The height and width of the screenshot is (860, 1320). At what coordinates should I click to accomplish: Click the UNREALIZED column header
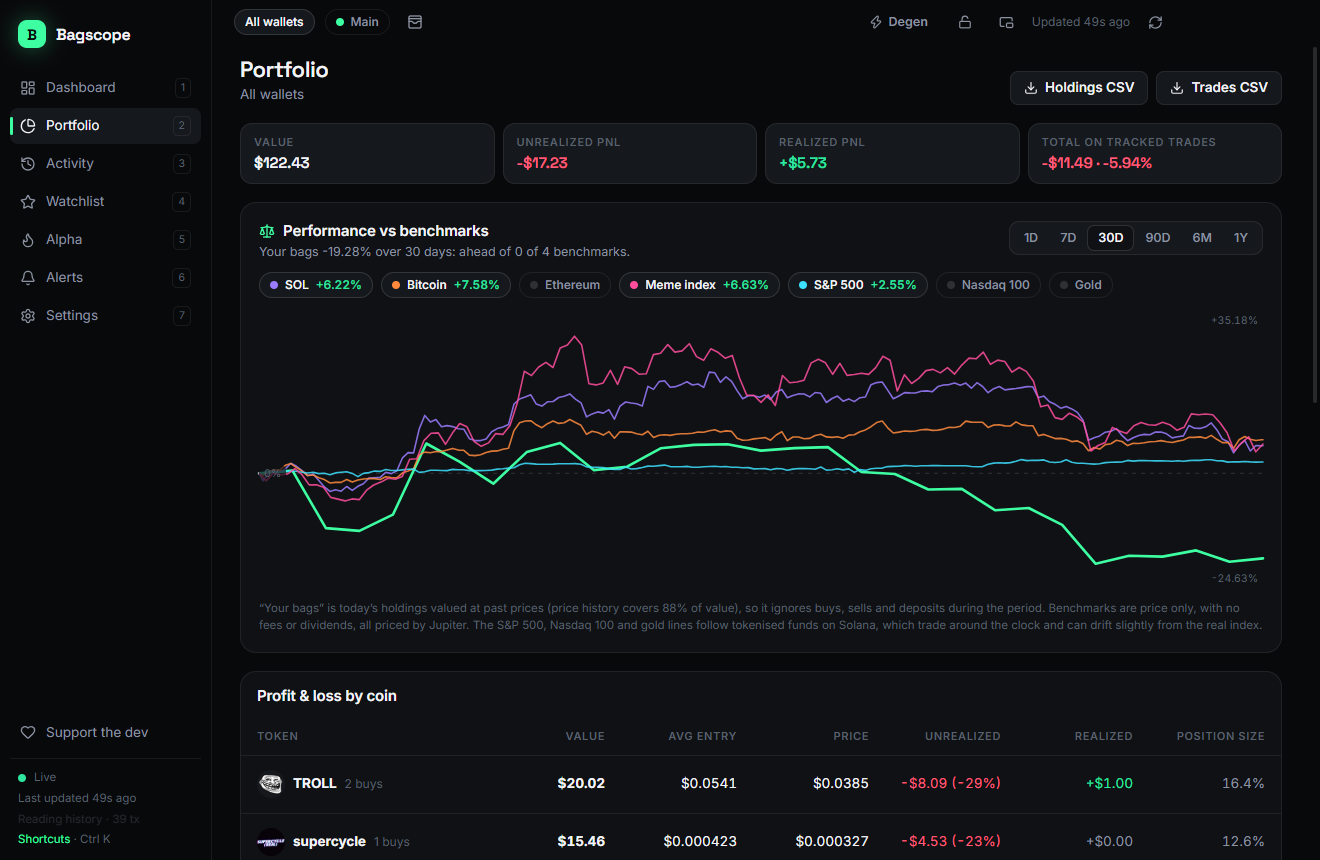962,736
